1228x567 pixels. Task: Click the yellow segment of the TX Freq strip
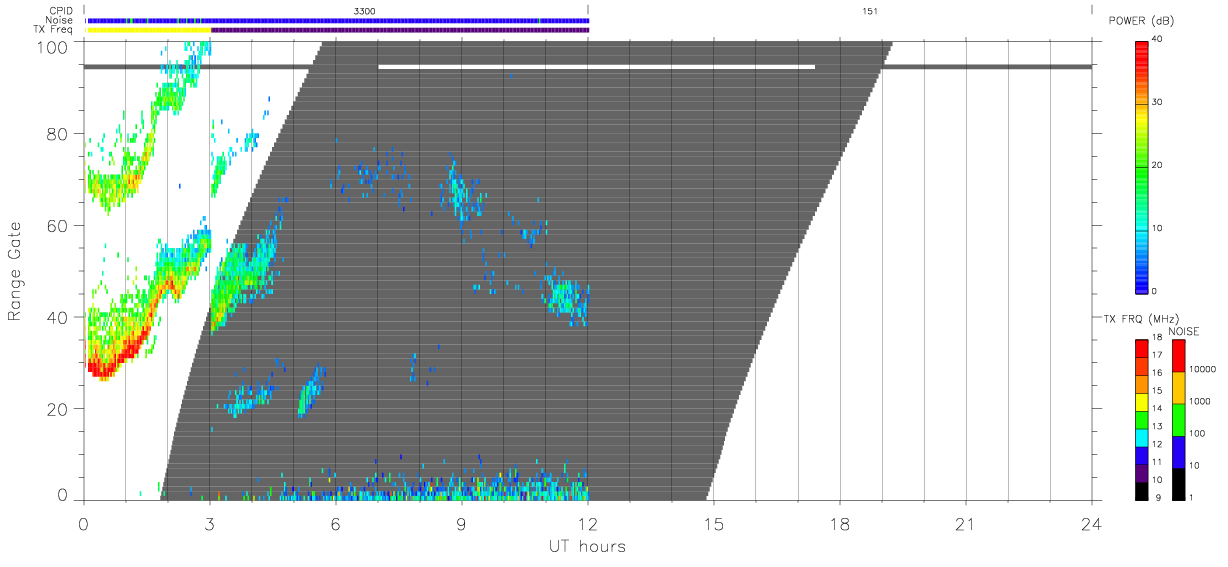pos(149,30)
